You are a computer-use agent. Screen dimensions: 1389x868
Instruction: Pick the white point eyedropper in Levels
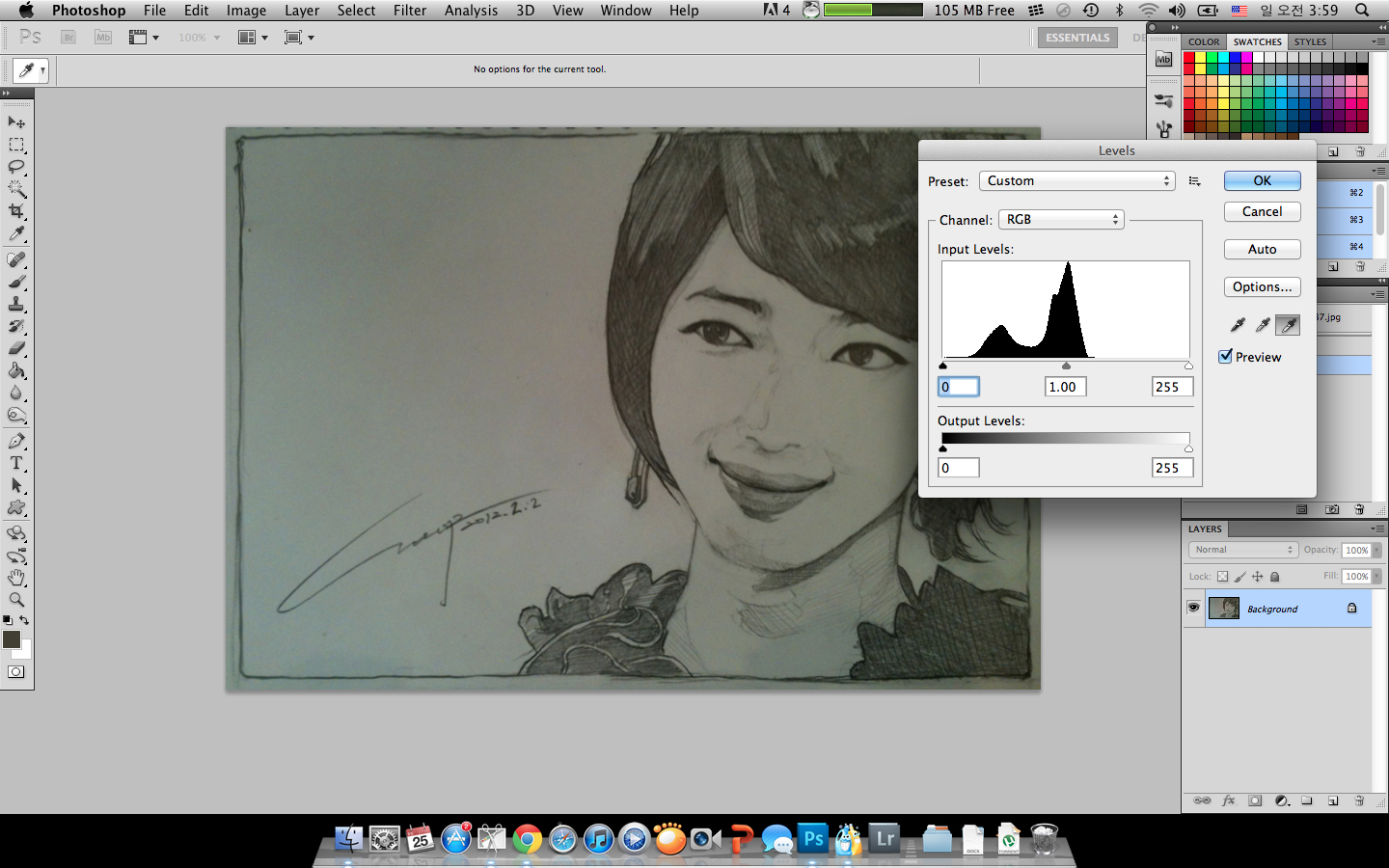tap(1288, 325)
